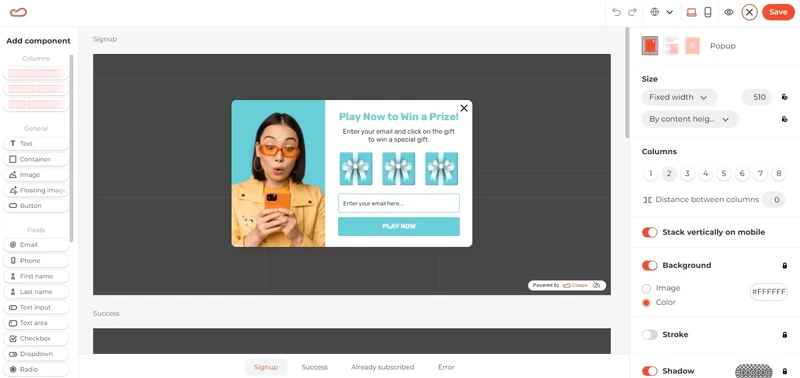
Task: Toggle Stack vertically on mobile
Action: point(649,232)
